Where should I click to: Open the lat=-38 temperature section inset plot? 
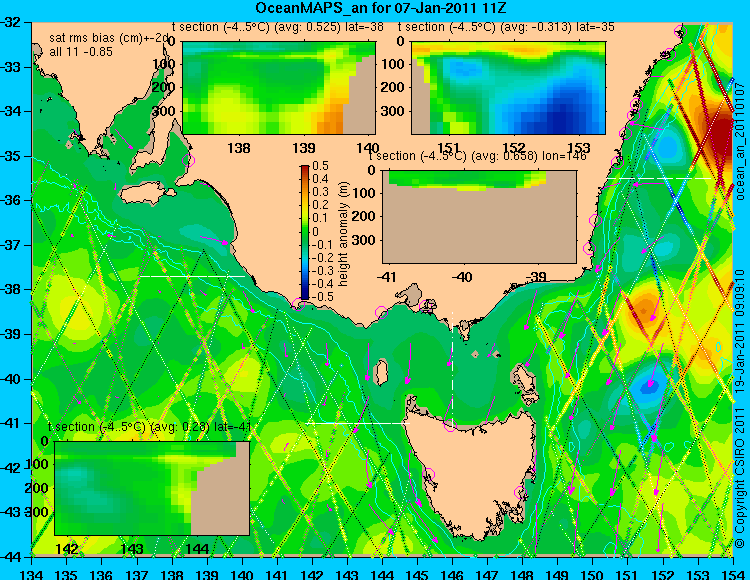coord(279,88)
